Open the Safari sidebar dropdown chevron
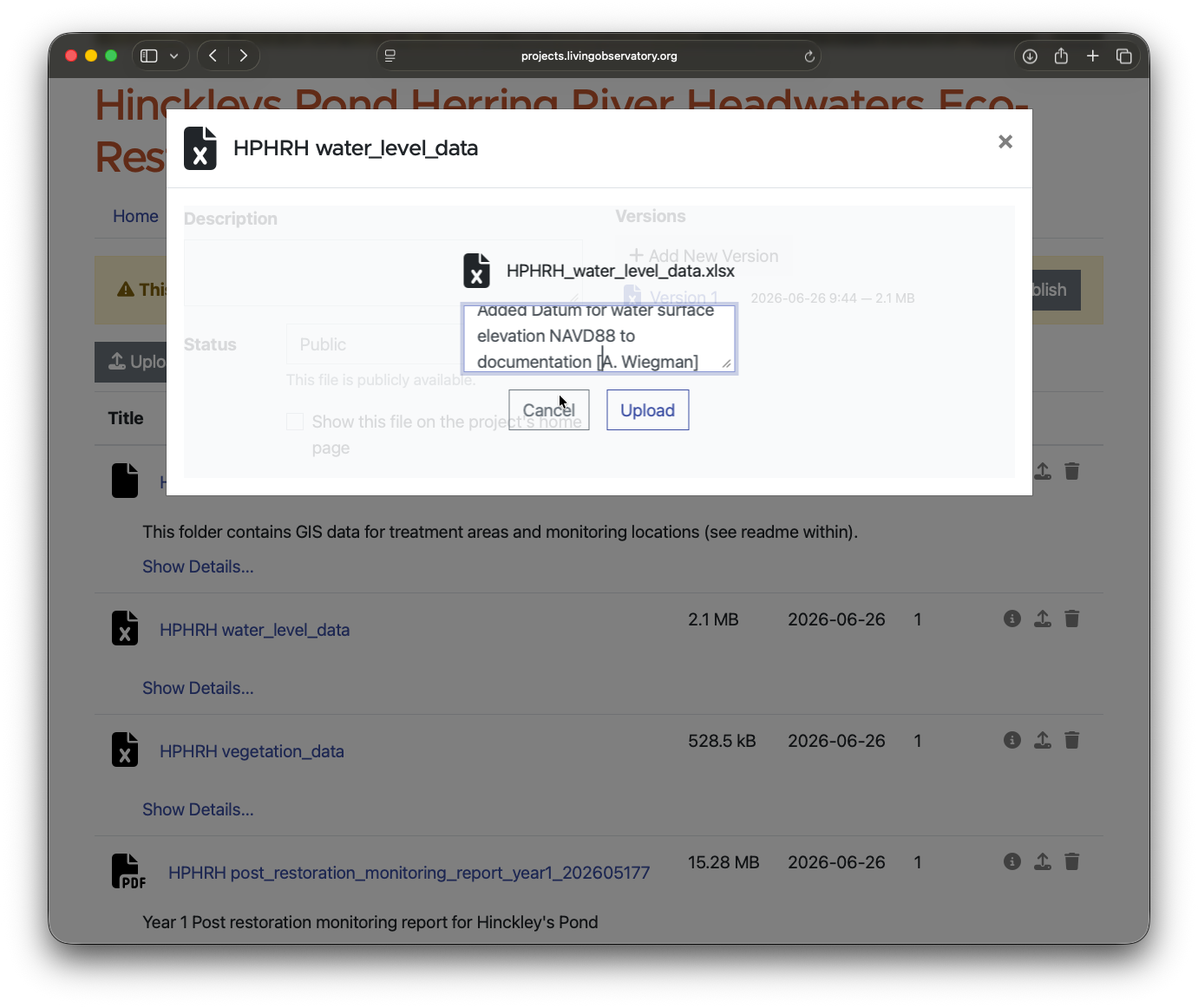This screenshot has width=1198, height=1008. click(x=174, y=56)
